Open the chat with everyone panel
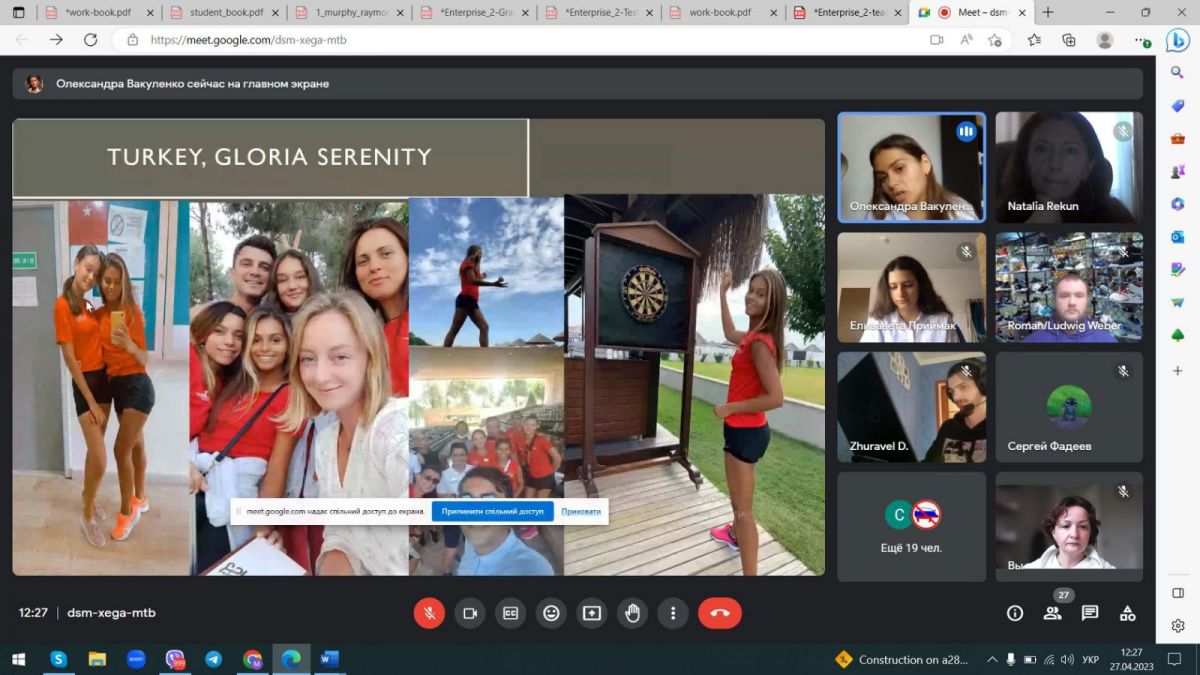The height and width of the screenshot is (675, 1200). pos(1090,613)
